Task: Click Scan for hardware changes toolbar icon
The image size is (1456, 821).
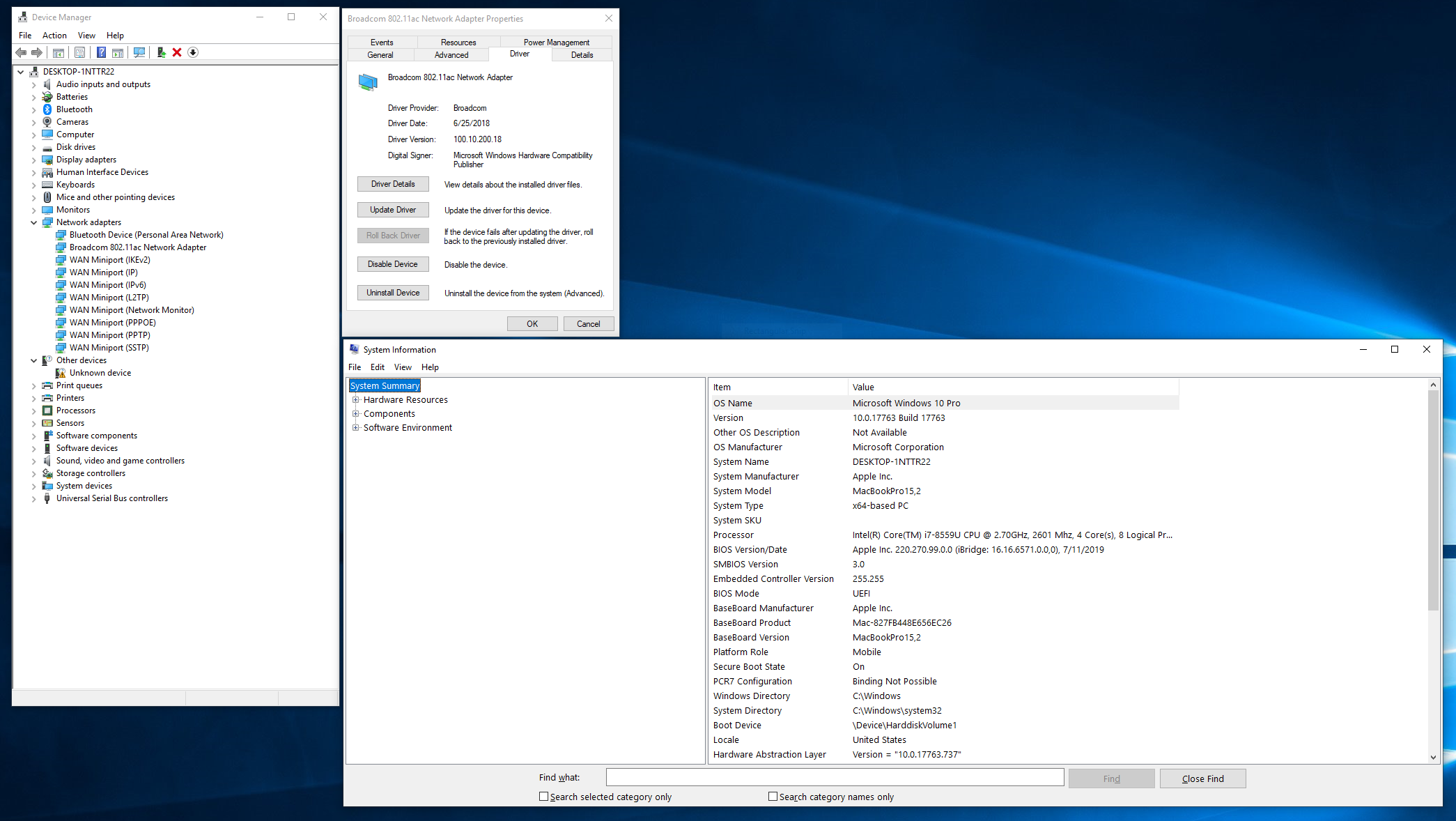Action: point(139,52)
